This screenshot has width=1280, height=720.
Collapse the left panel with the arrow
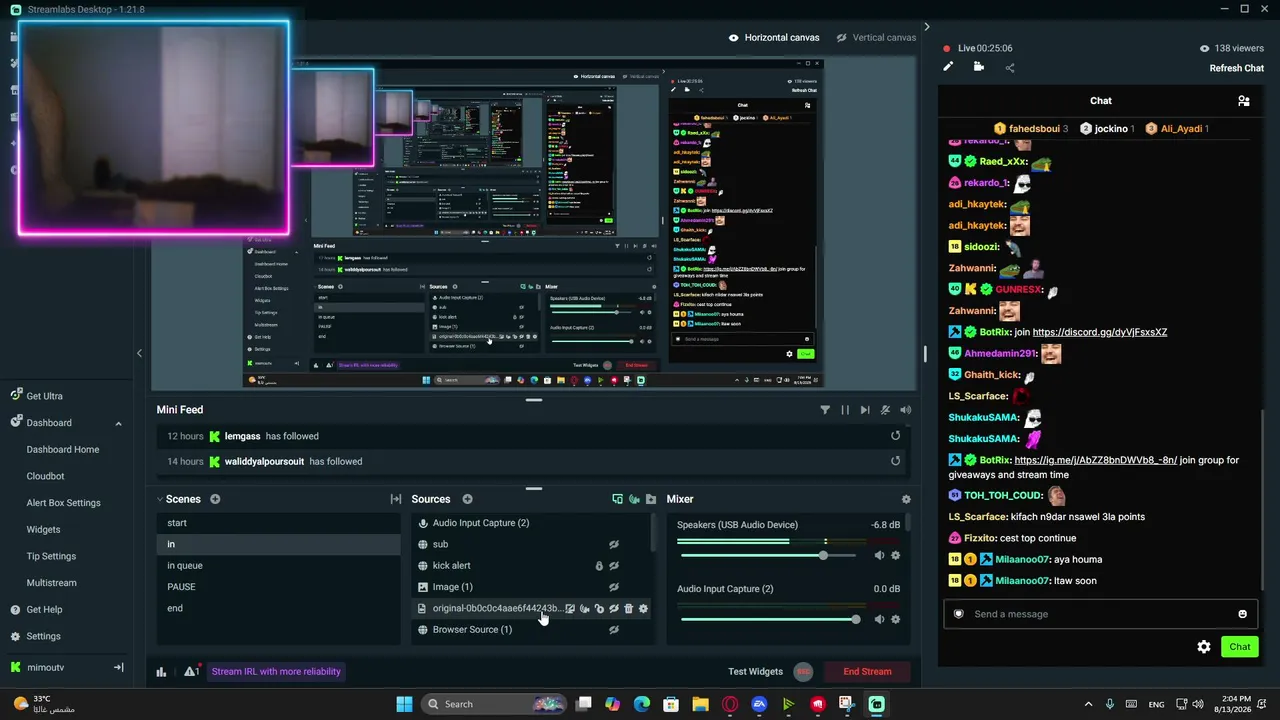pos(139,353)
